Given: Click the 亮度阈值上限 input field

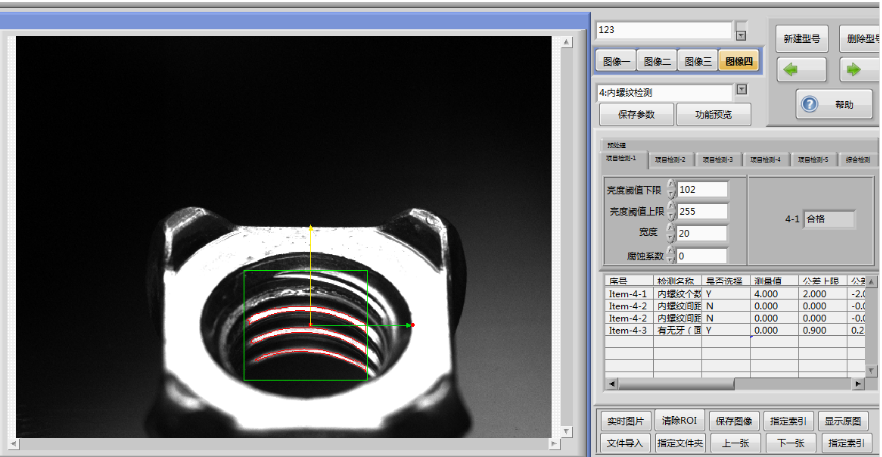Looking at the screenshot, I should (702, 211).
